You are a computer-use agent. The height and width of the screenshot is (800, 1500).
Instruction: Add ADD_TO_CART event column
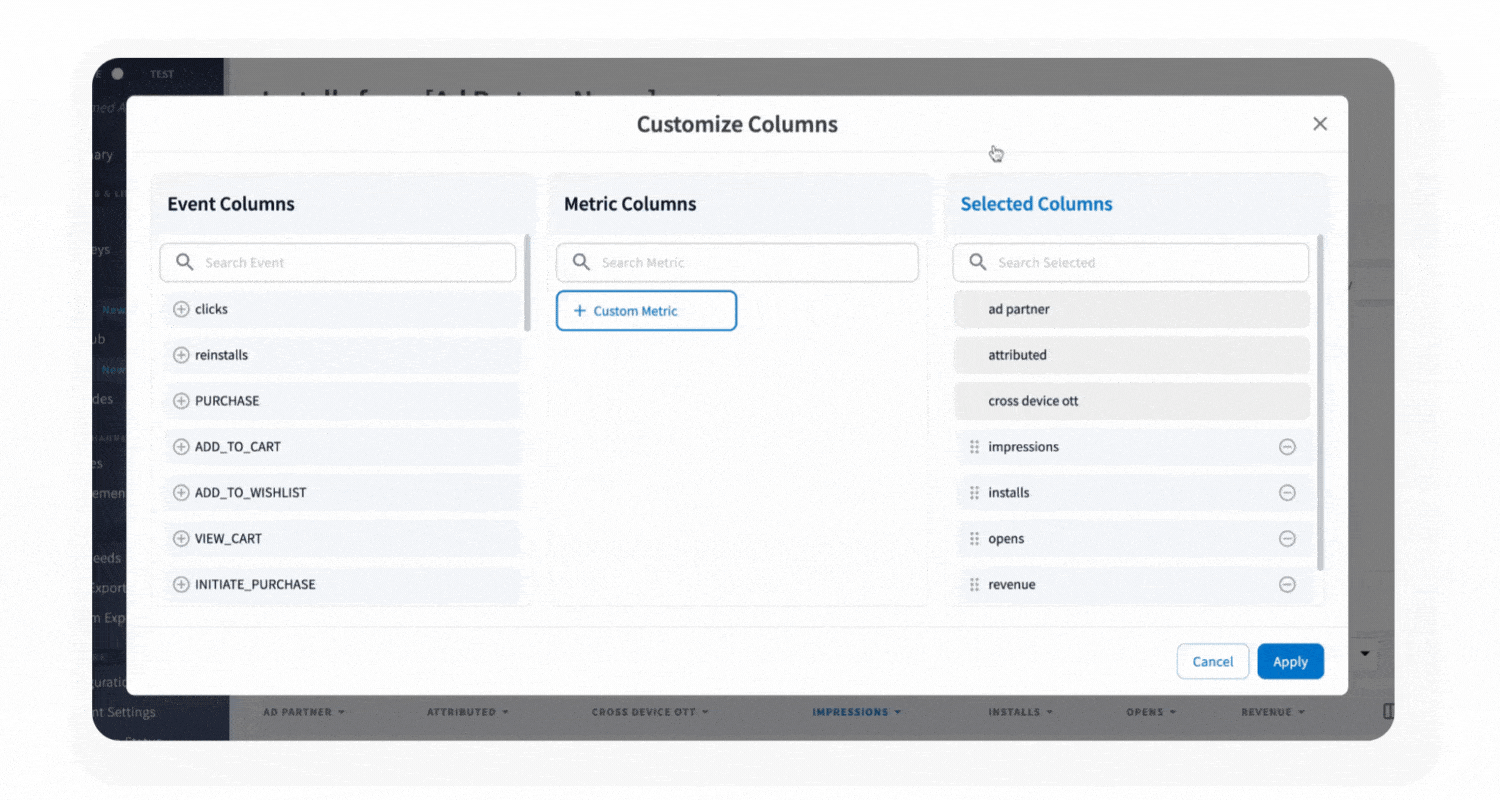[x=181, y=447]
